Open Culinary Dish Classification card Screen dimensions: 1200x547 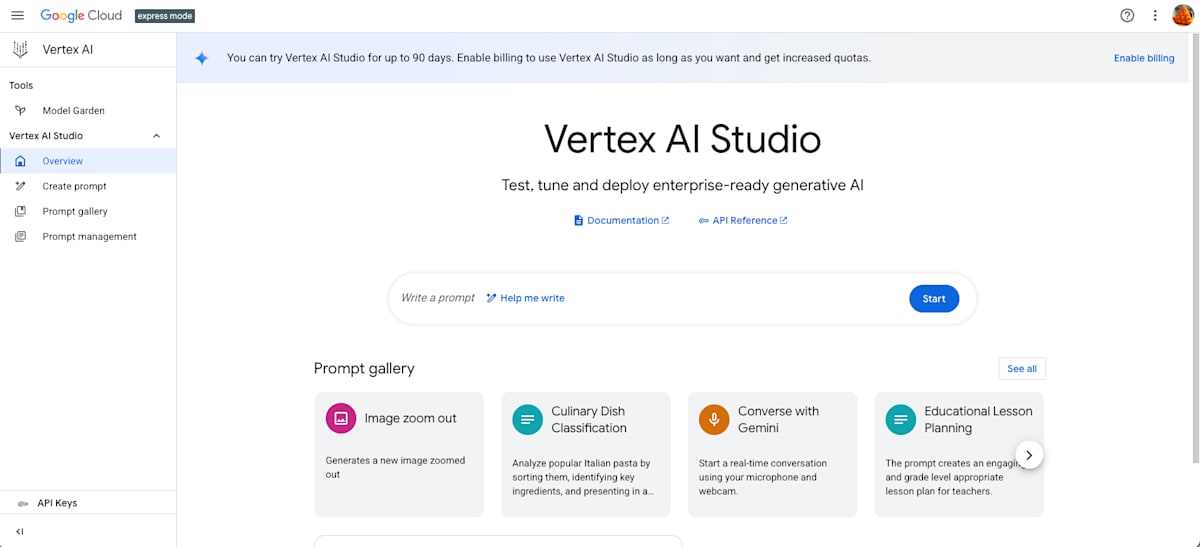(x=586, y=455)
